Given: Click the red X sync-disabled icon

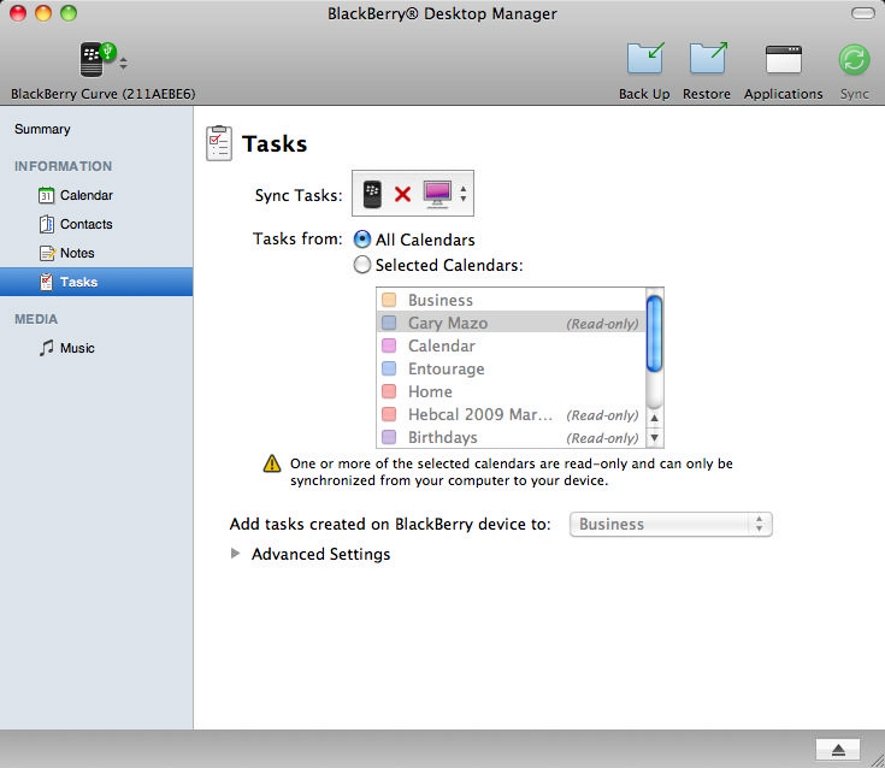Looking at the screenshot, I should (402, 194).
